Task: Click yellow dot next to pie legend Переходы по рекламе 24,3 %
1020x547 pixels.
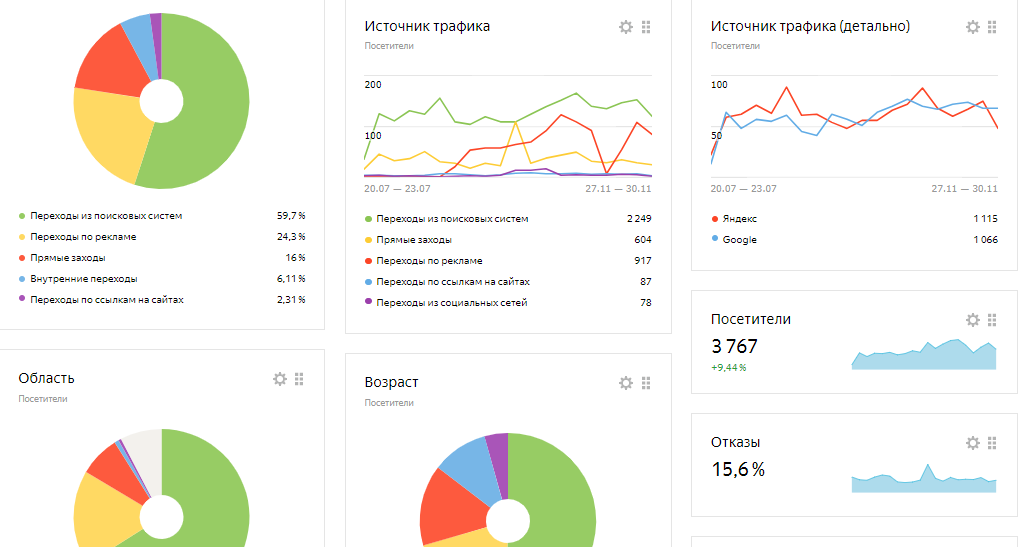Action: point(22,237)
